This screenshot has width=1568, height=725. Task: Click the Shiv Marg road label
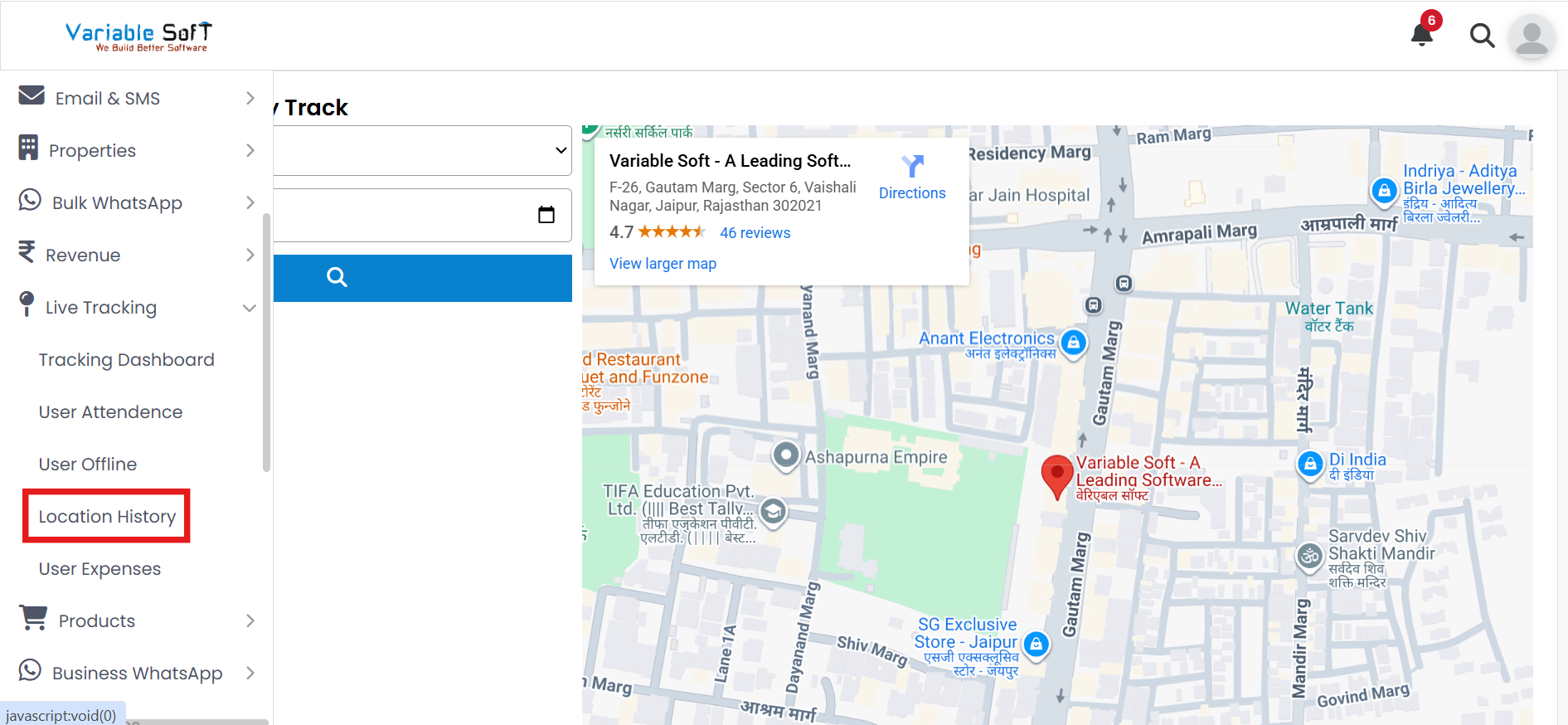(871, 651)
